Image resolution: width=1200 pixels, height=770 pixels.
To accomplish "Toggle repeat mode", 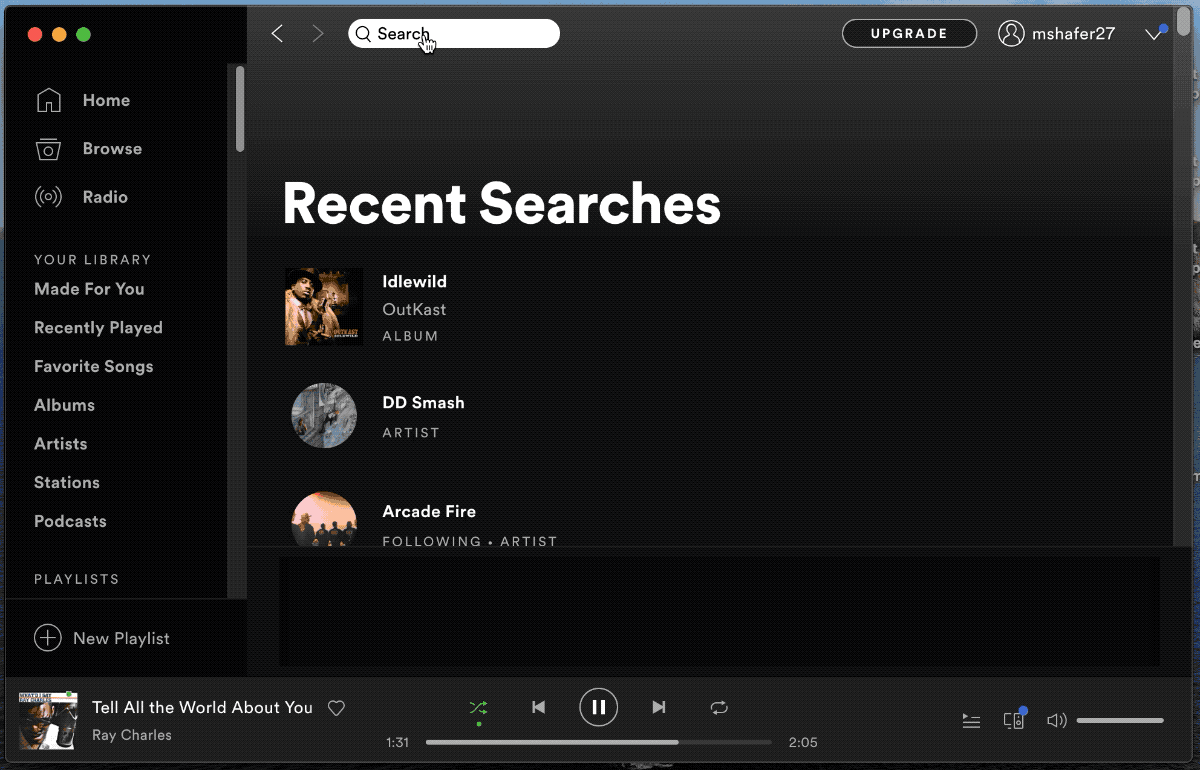I will 719,707.
